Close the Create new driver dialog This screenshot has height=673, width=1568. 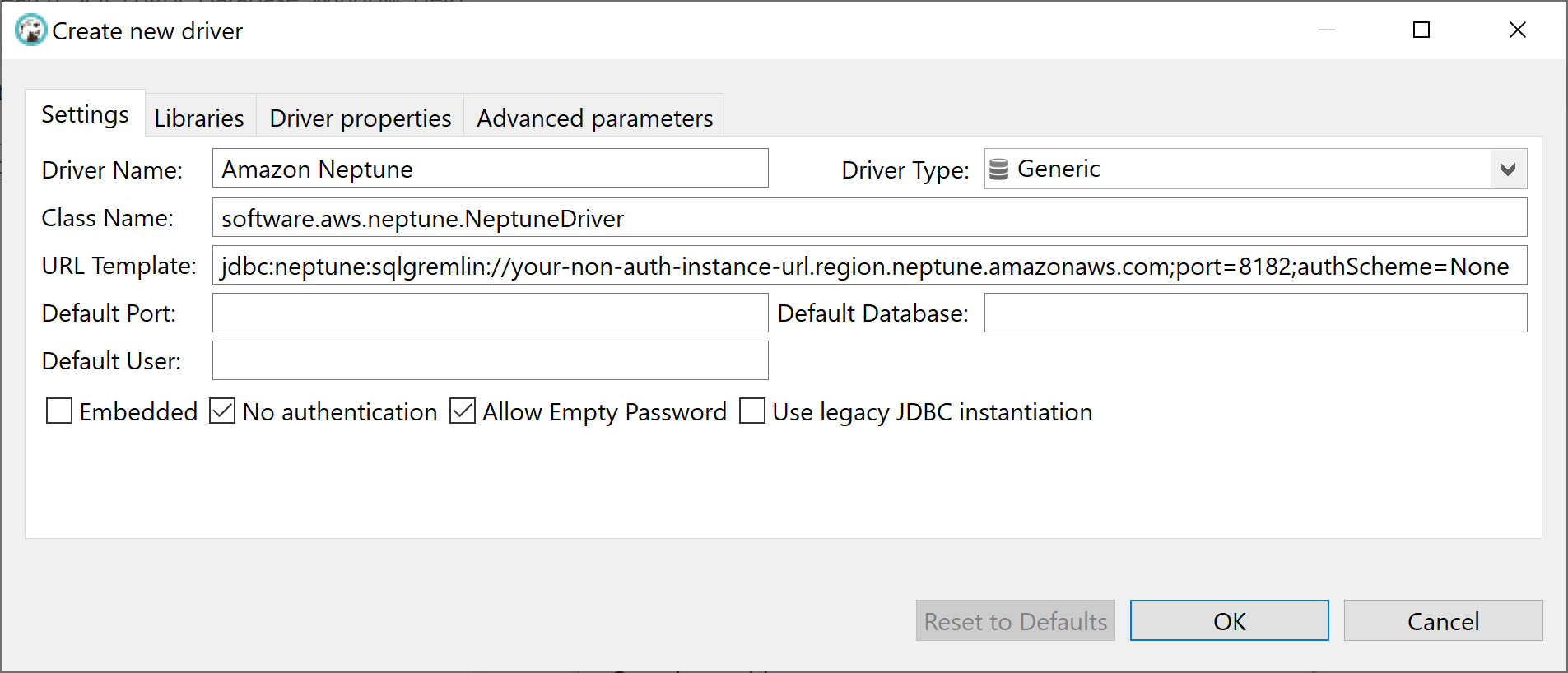1518,30
